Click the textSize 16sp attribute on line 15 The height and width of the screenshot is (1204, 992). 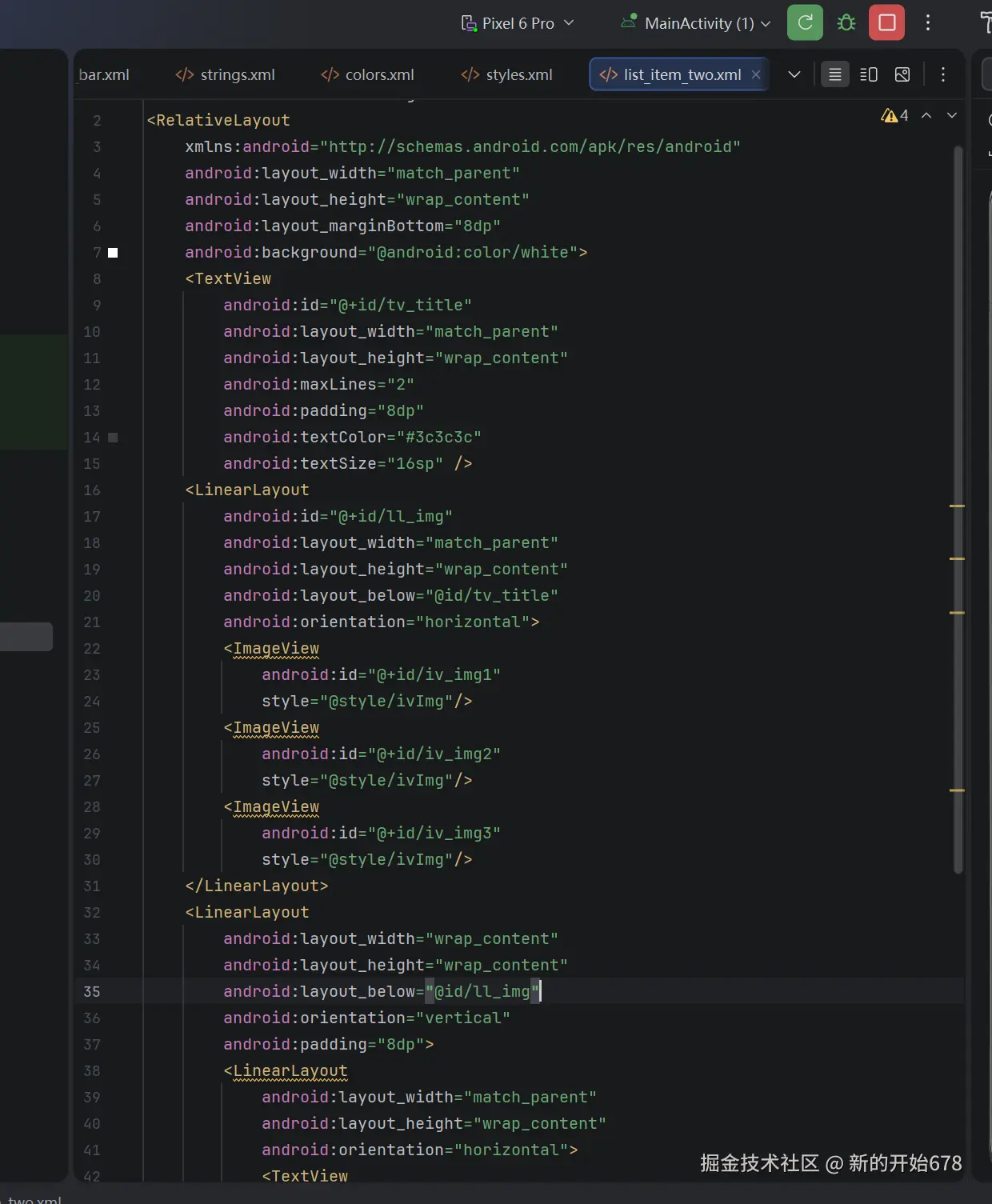(333, 463)
